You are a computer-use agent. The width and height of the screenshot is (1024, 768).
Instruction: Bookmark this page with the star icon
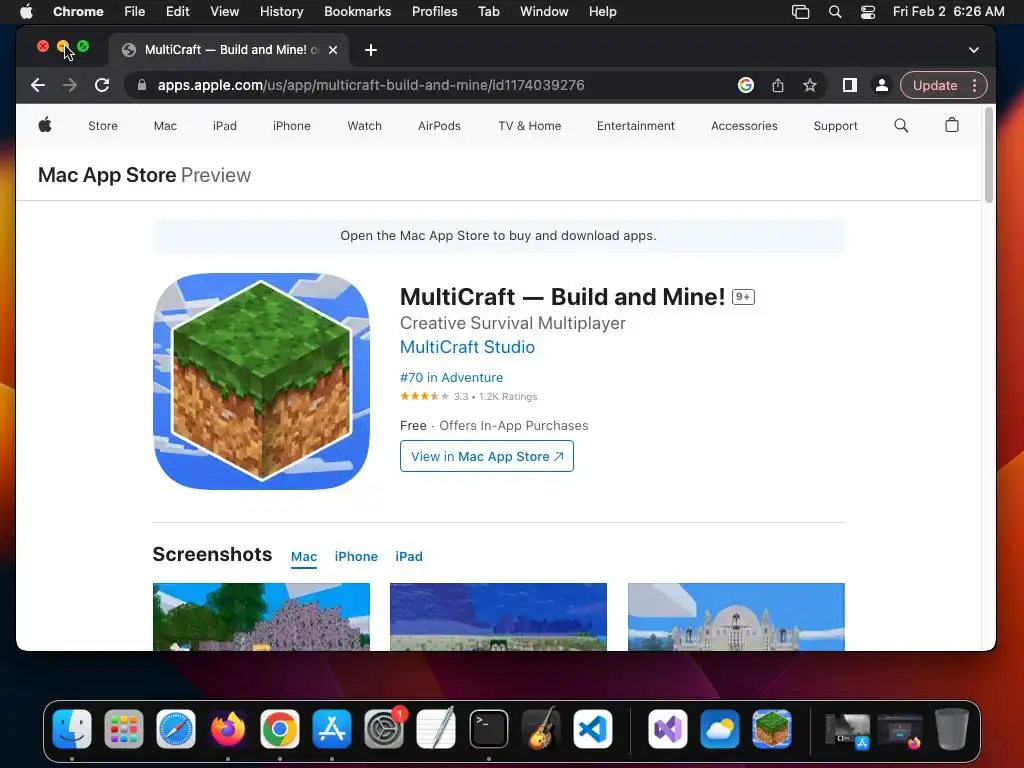click(x=810, y=85)
